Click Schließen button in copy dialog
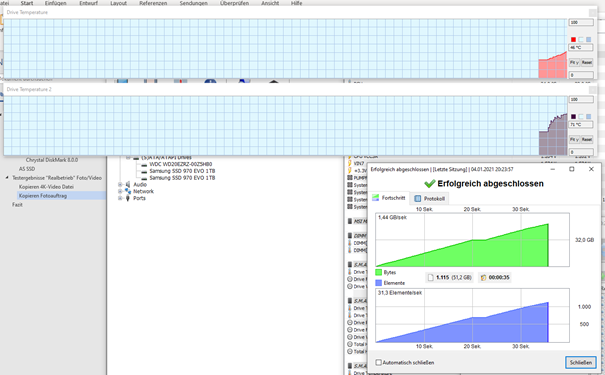 tap(580, 362)
